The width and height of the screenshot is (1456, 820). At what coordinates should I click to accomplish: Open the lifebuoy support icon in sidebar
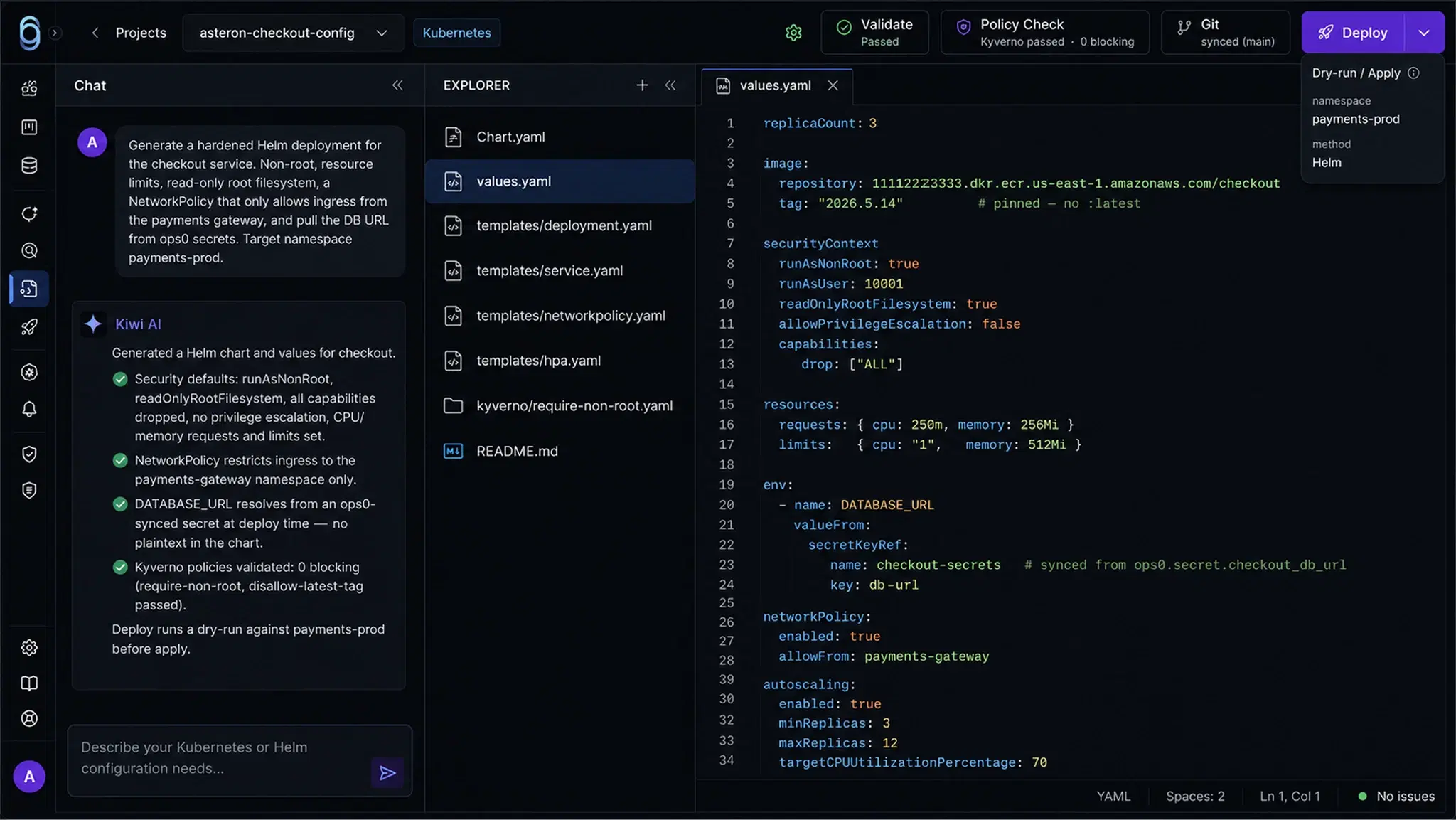pos(29,718)
